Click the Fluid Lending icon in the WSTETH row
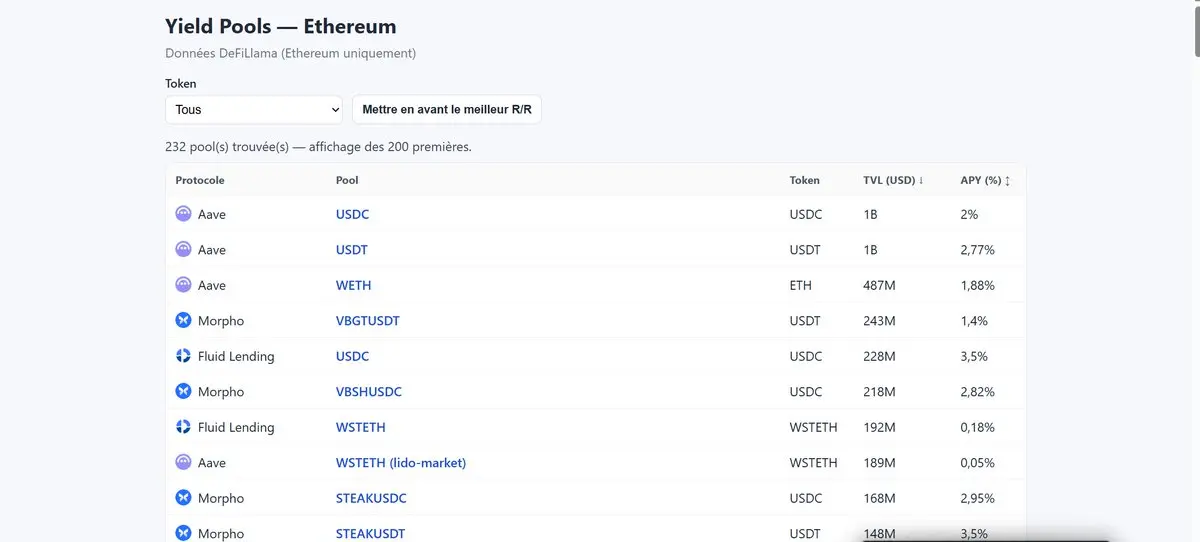 [x=183, y=427]
